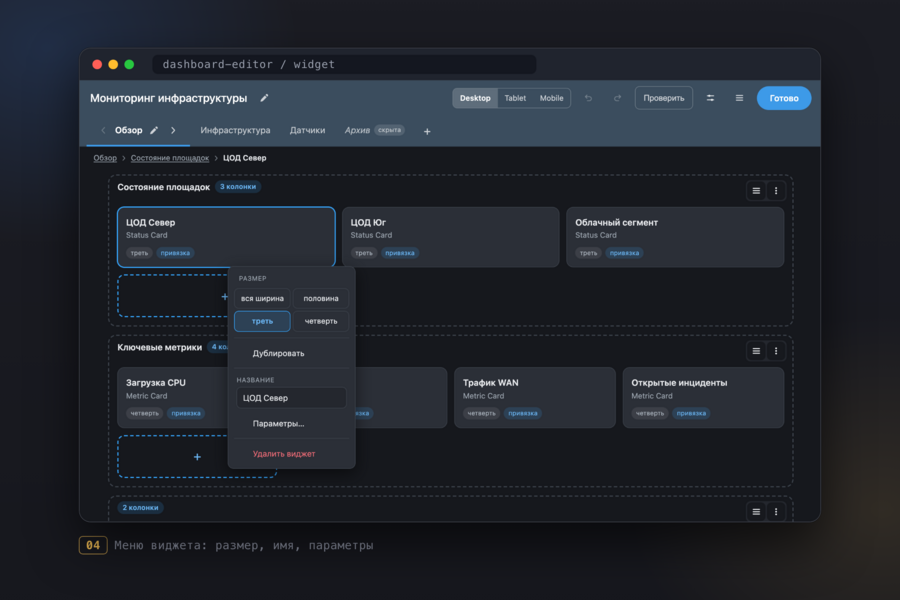
Task: Click the widget name field with ЦОД Север
Action: (292, 398)
